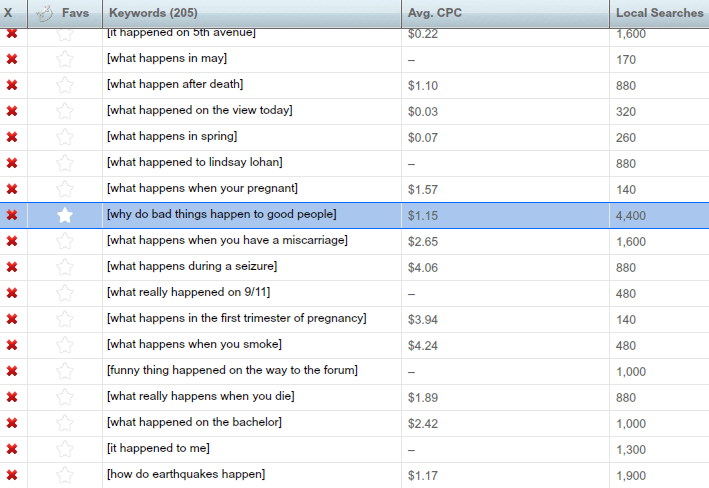Remove 'what happens in spring' keyword
The image size is (709, 488).
coord(12,137)
